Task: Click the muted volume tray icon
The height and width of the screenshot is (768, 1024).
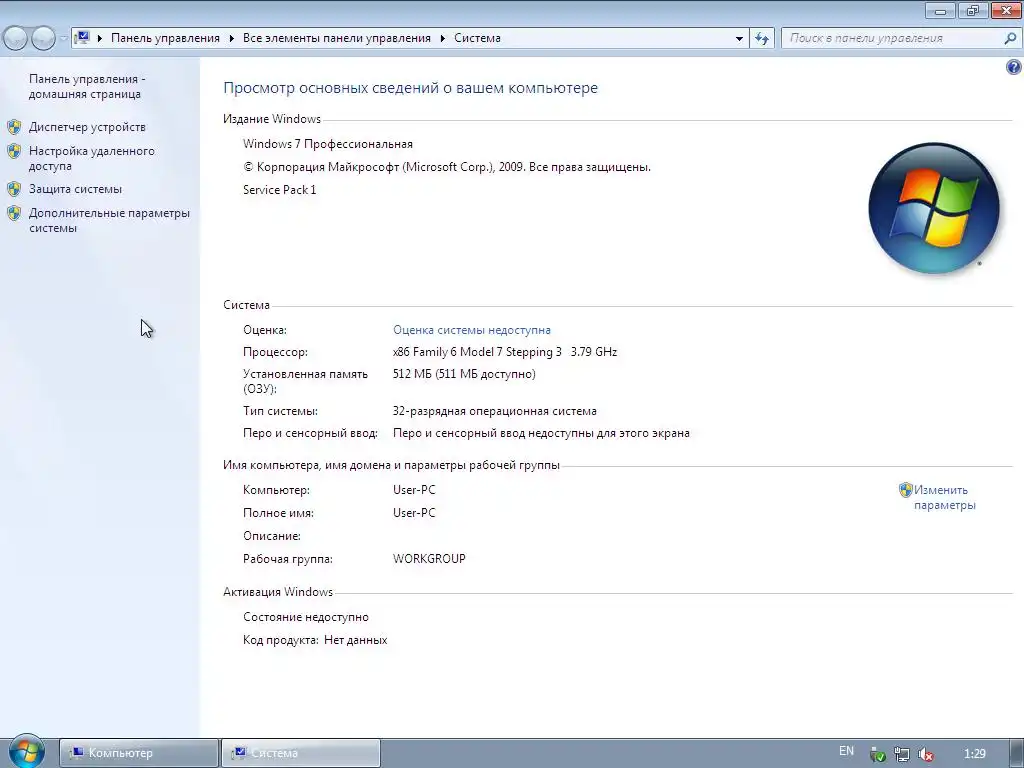Action: click(925, 754)
